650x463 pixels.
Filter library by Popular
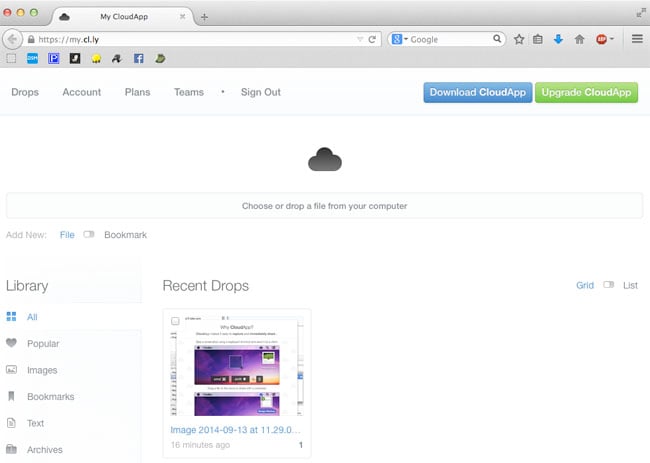[43, 344]
